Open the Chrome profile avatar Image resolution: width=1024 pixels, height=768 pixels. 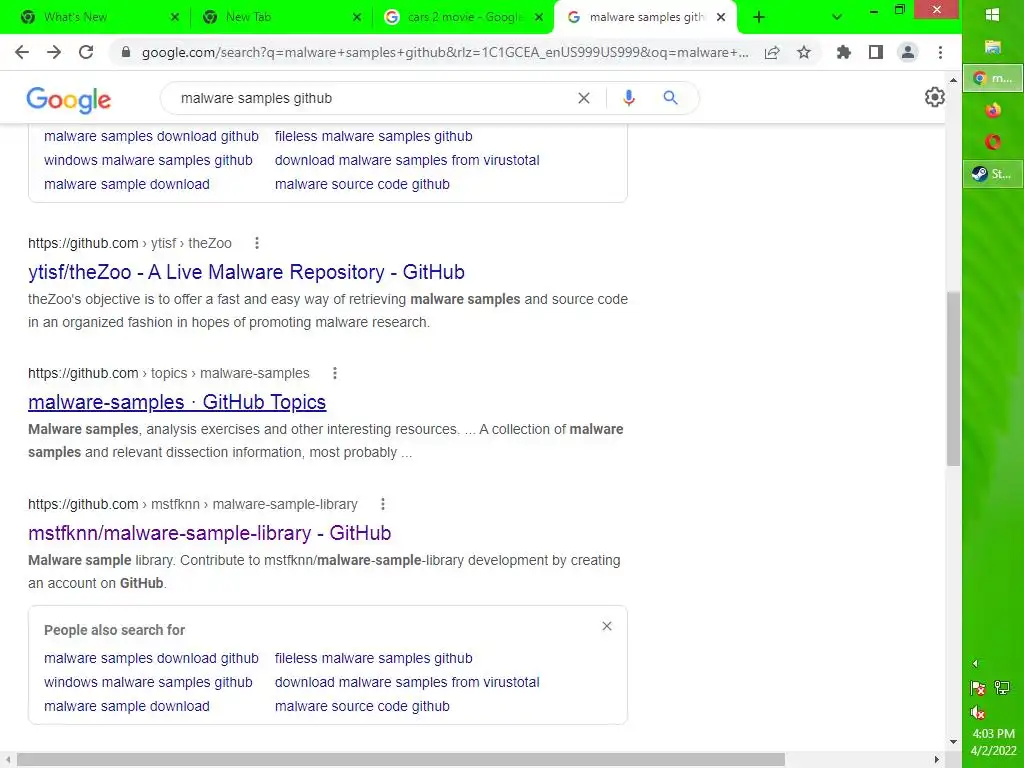908,52
